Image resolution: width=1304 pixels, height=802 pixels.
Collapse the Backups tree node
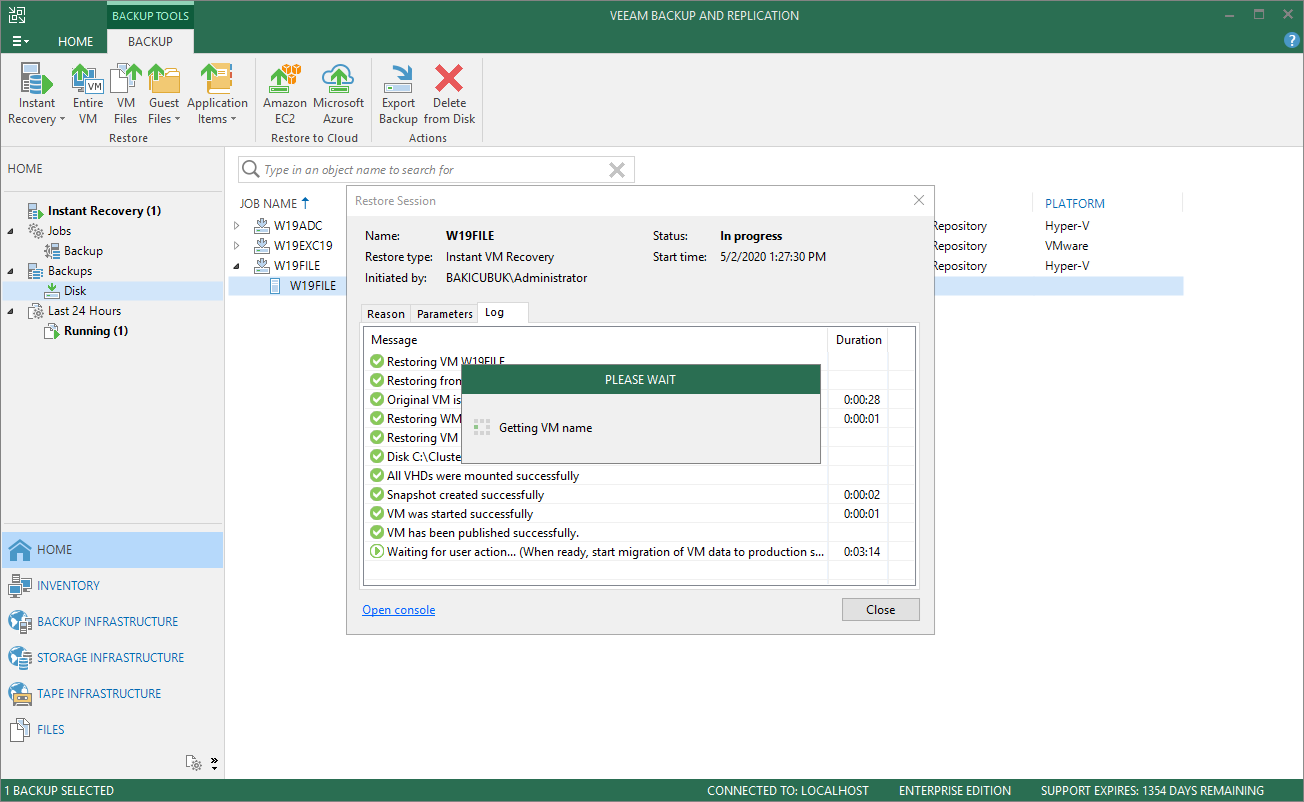click(12, 271)
